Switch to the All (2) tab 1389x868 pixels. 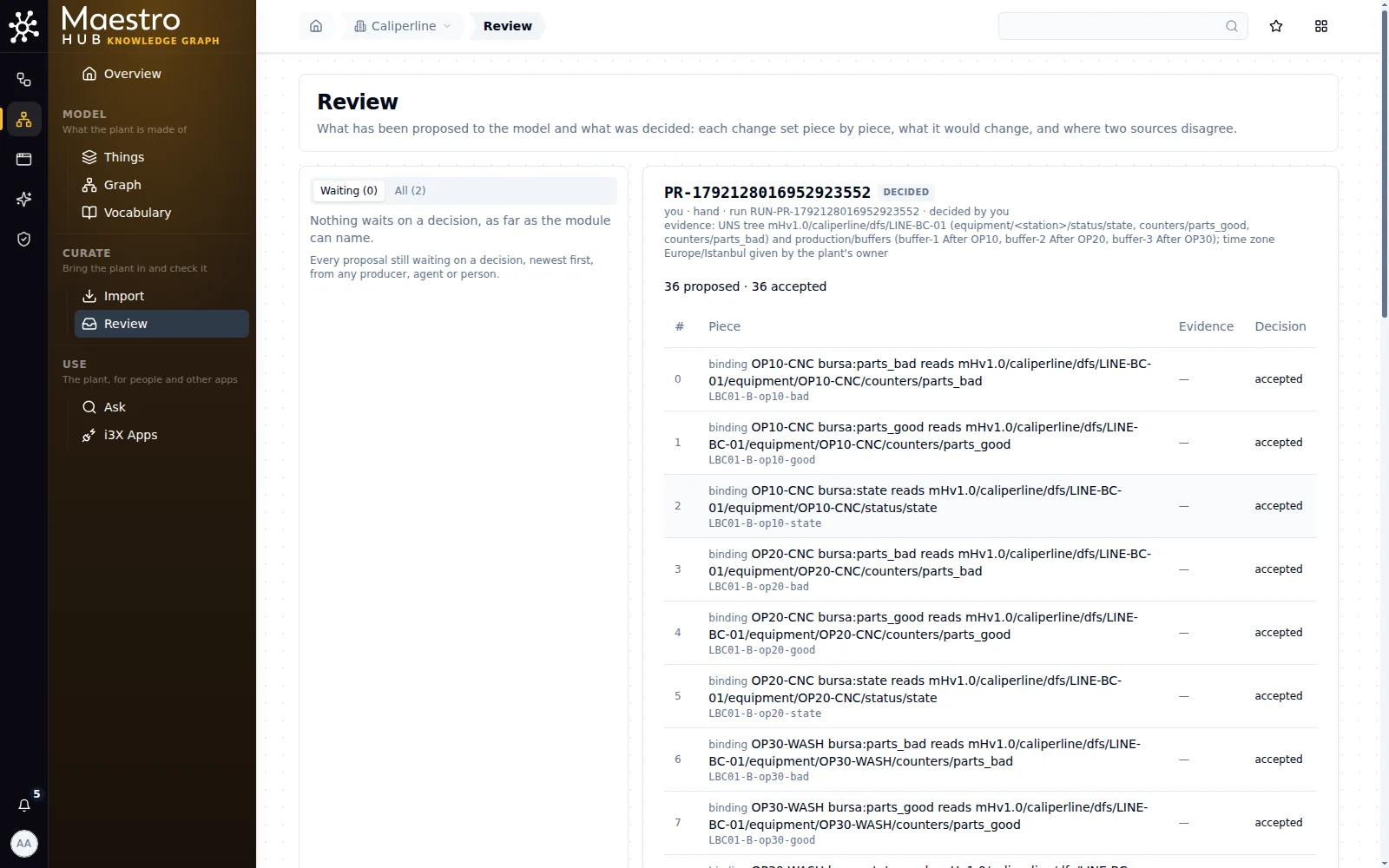coord(410,191)
